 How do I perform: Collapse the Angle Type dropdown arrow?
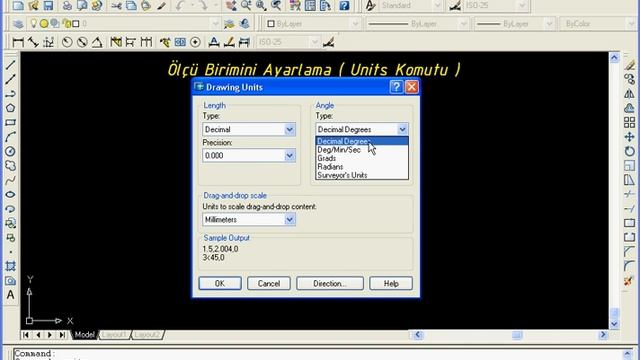point(402,129)
